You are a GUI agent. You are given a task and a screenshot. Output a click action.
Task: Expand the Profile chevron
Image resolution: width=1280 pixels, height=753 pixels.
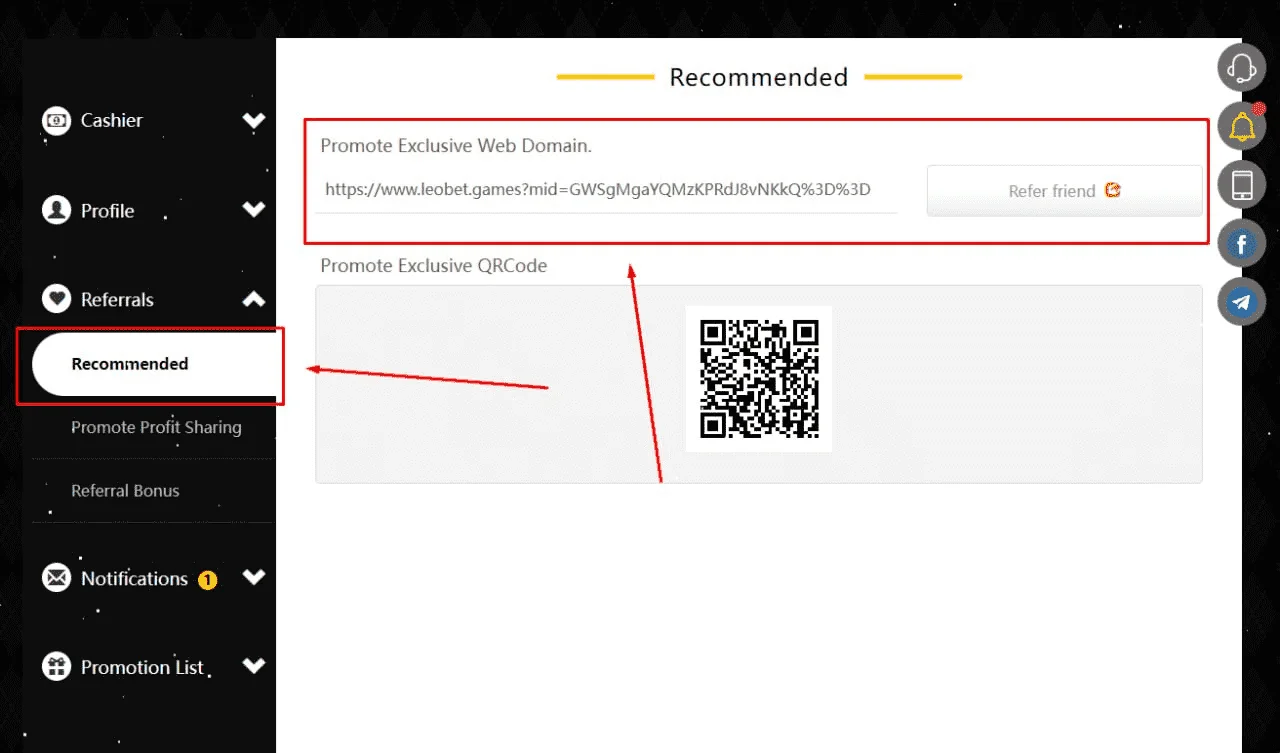(x=254, y=210)
